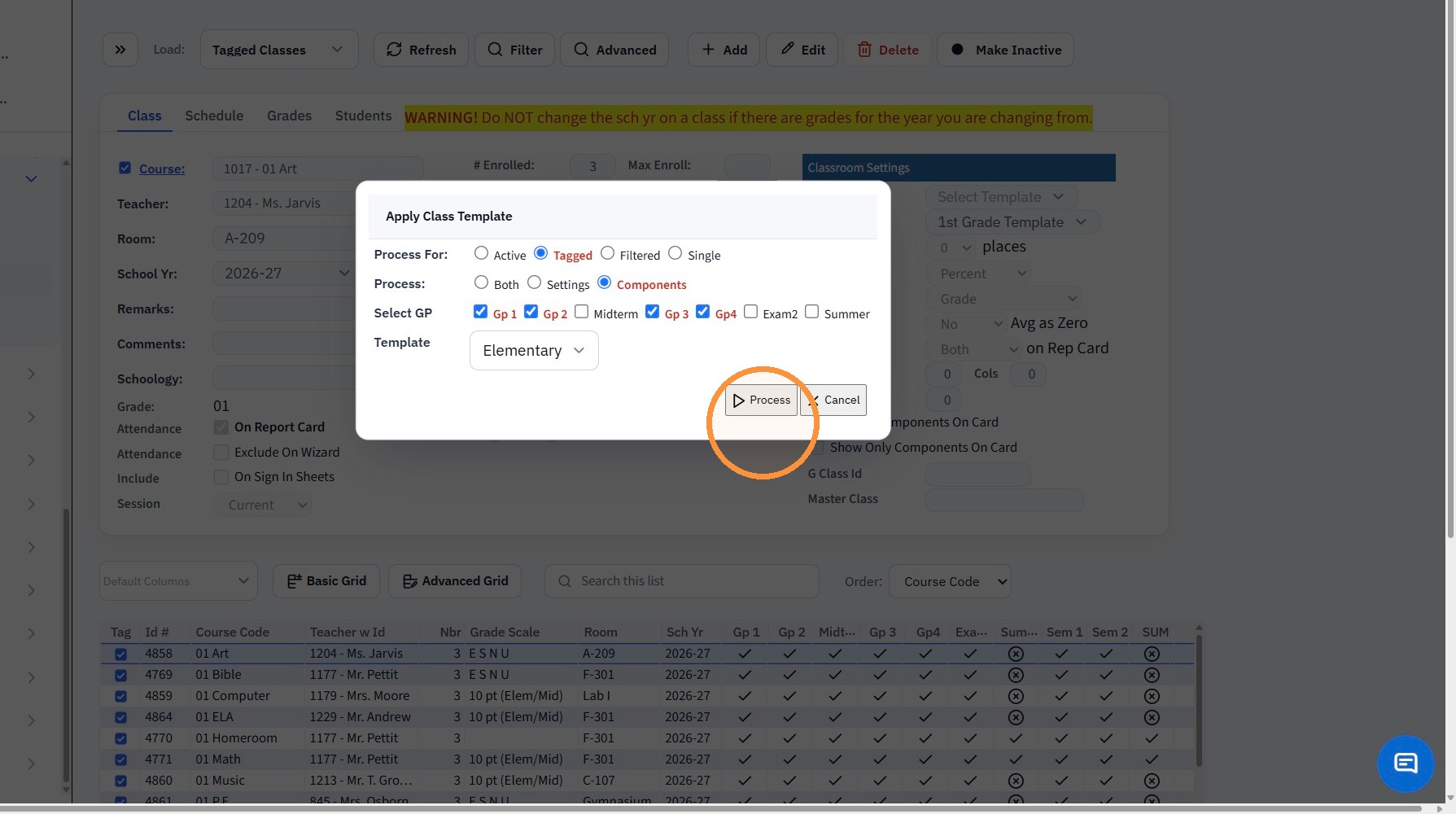Expand the sidebar with double-chevron button

120,50
